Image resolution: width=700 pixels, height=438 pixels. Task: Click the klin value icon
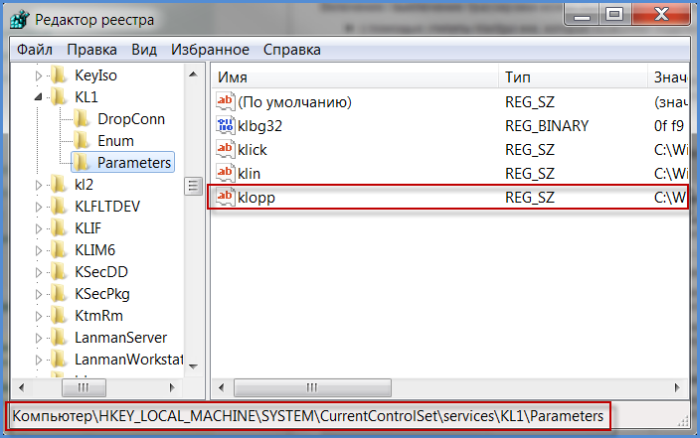(226, 174)
